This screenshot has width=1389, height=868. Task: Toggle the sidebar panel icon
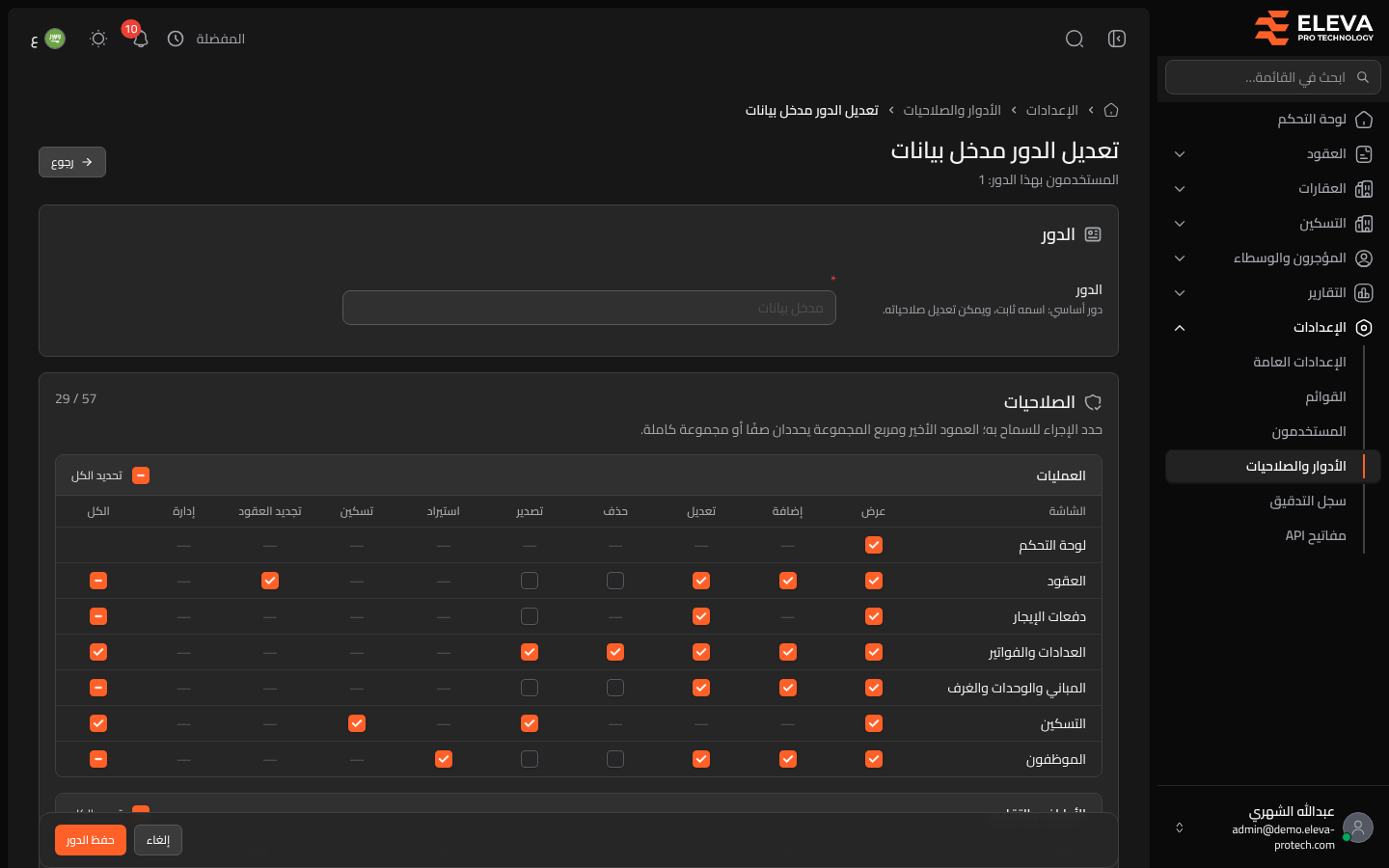click(x=1117, y=39)
